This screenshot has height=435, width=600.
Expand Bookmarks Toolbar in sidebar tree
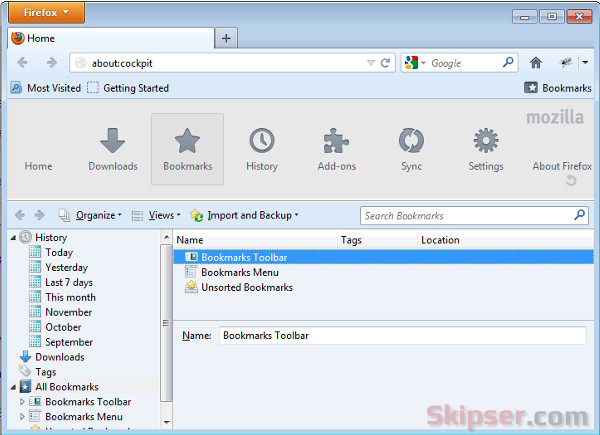click(x=22, y=402)
